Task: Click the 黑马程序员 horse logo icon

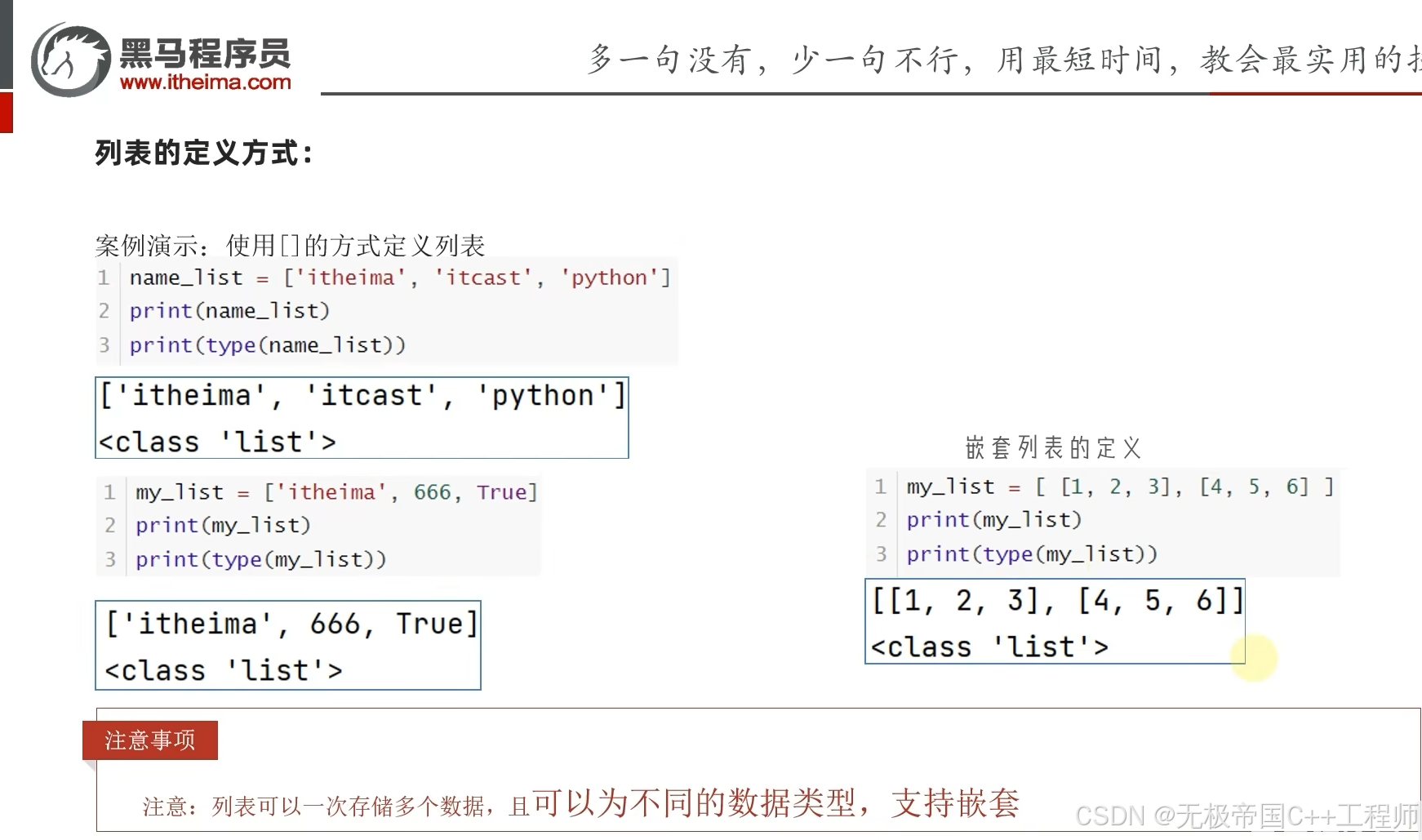Action: coord(70,60)
